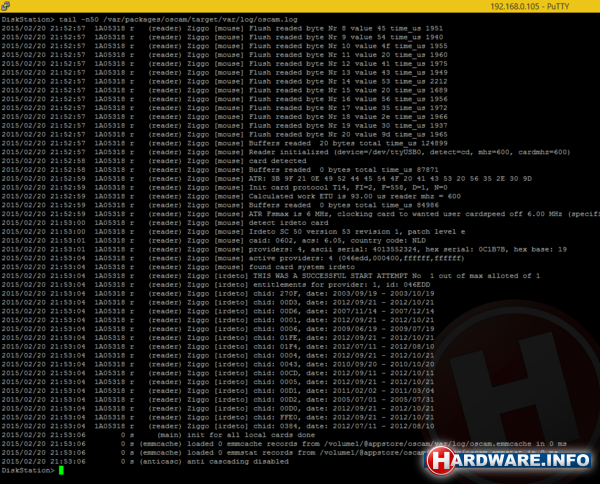Click the 'Irdeto SC 50 version 53' line
This screenshot has width=600, height=484.
click(233, 231)
